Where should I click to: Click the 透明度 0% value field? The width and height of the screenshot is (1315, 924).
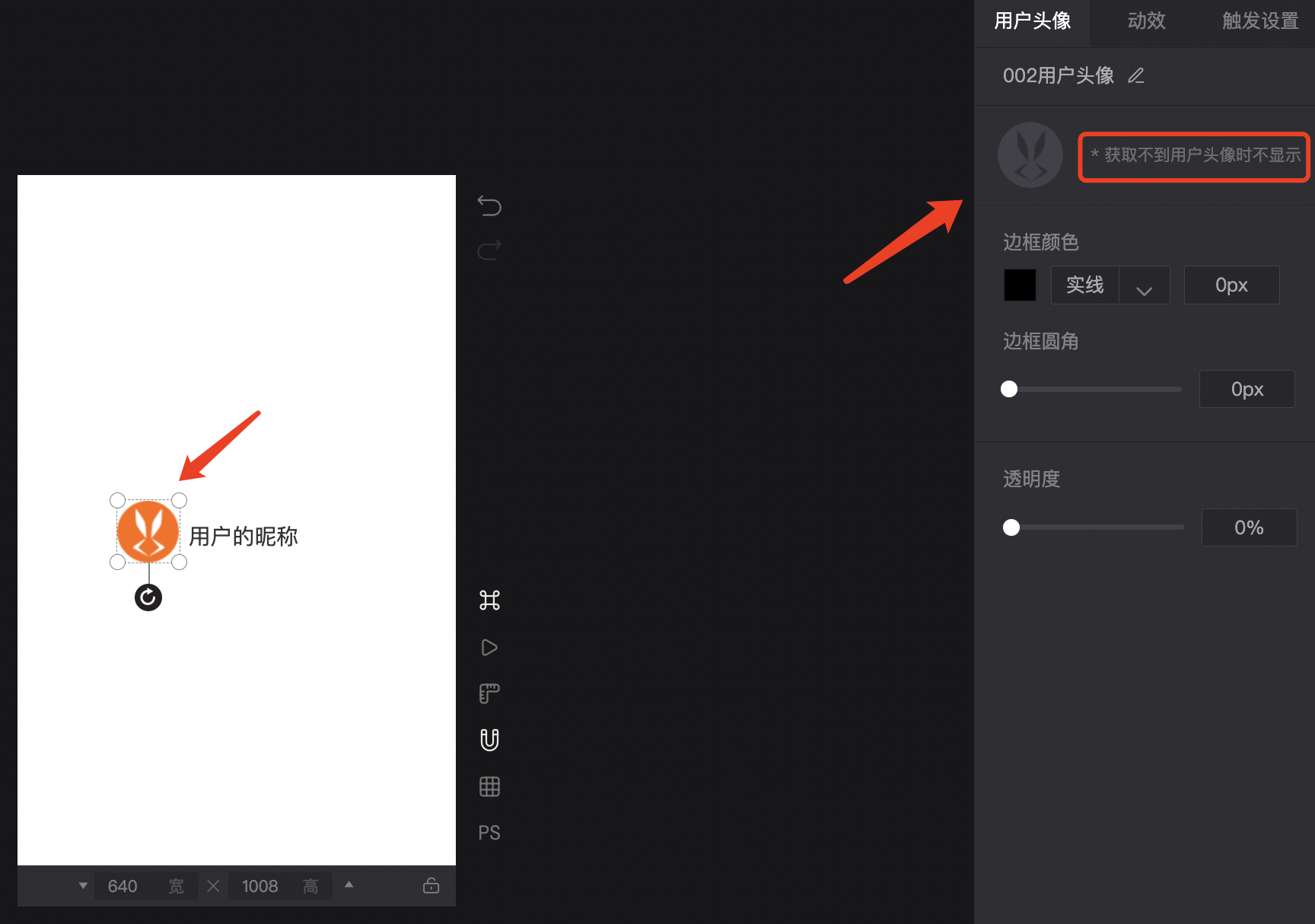[x=1249, y=527]
